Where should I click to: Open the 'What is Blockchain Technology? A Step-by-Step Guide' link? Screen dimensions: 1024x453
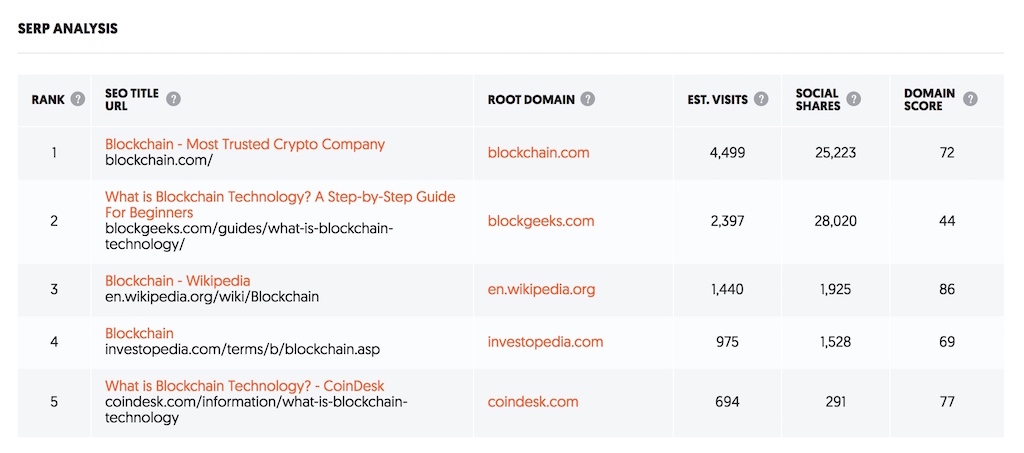280,204
